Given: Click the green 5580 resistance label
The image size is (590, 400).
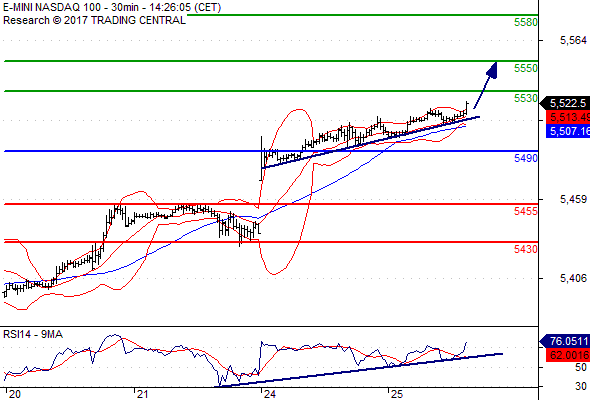Looking at the screenshot, I should coord(526,22).
